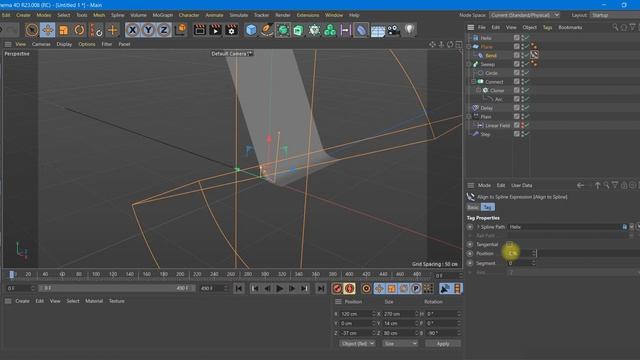Screen dimensions: 640x360
Task: Activate the Move tool
Action: coord(47,30)
